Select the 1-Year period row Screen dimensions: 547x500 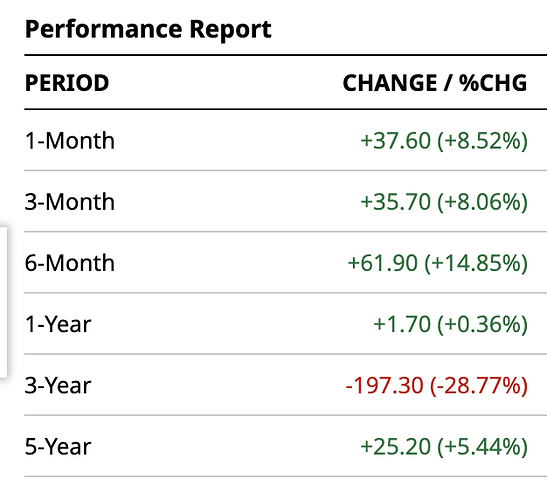(286, 324)
